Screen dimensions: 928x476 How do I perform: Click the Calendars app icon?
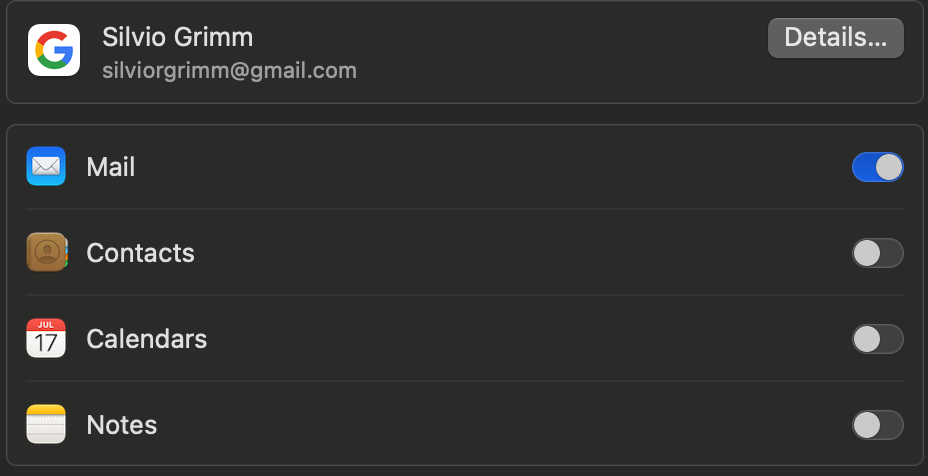[46, 339]
